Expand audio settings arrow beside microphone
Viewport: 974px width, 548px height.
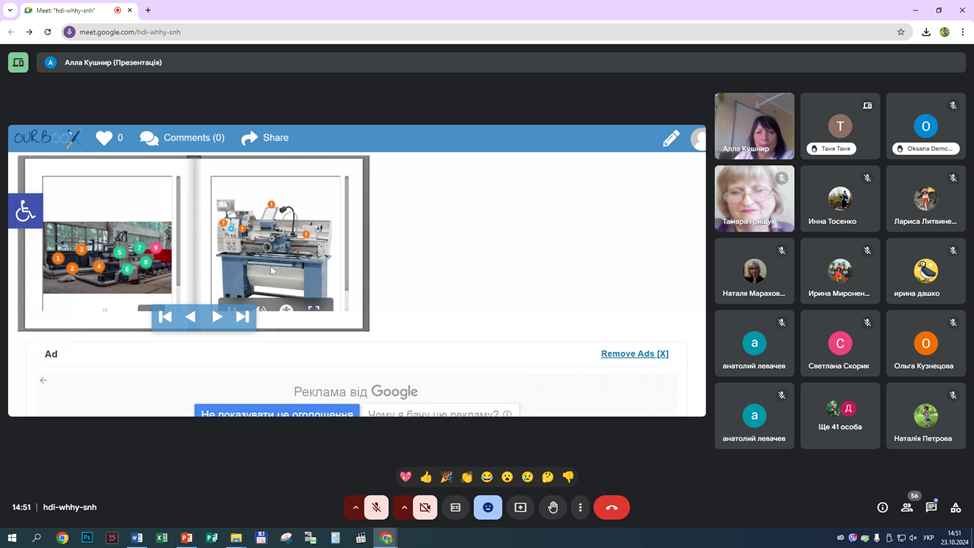point(355,508)
